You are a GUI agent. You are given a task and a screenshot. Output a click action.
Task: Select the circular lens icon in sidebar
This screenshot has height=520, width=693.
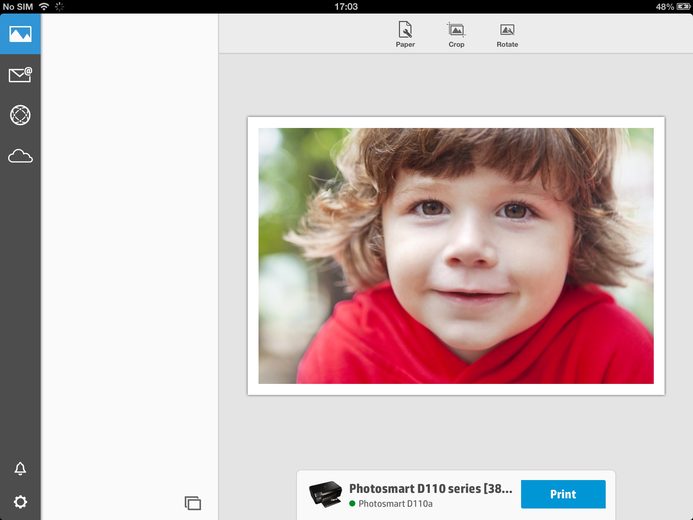point(20,115)
